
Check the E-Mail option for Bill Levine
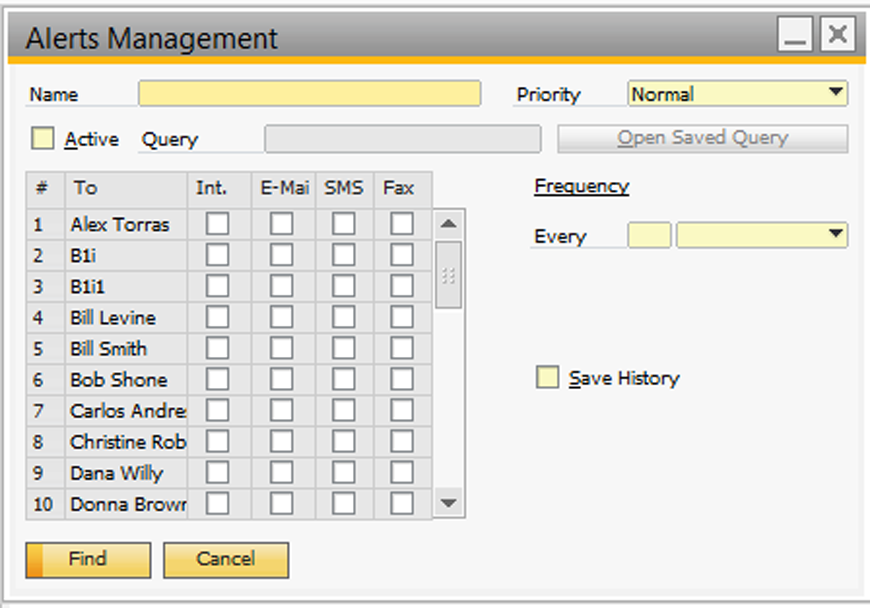coord(281,317)
